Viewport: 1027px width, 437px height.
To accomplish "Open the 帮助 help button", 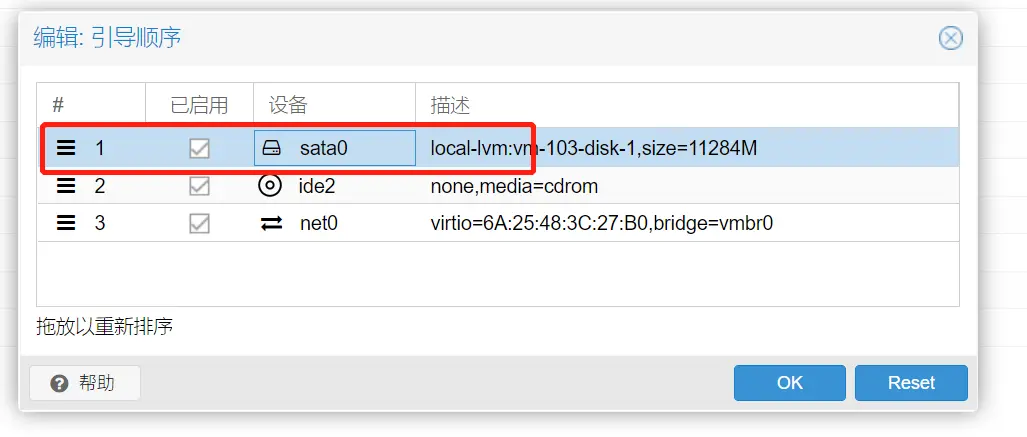I will 85,383.
